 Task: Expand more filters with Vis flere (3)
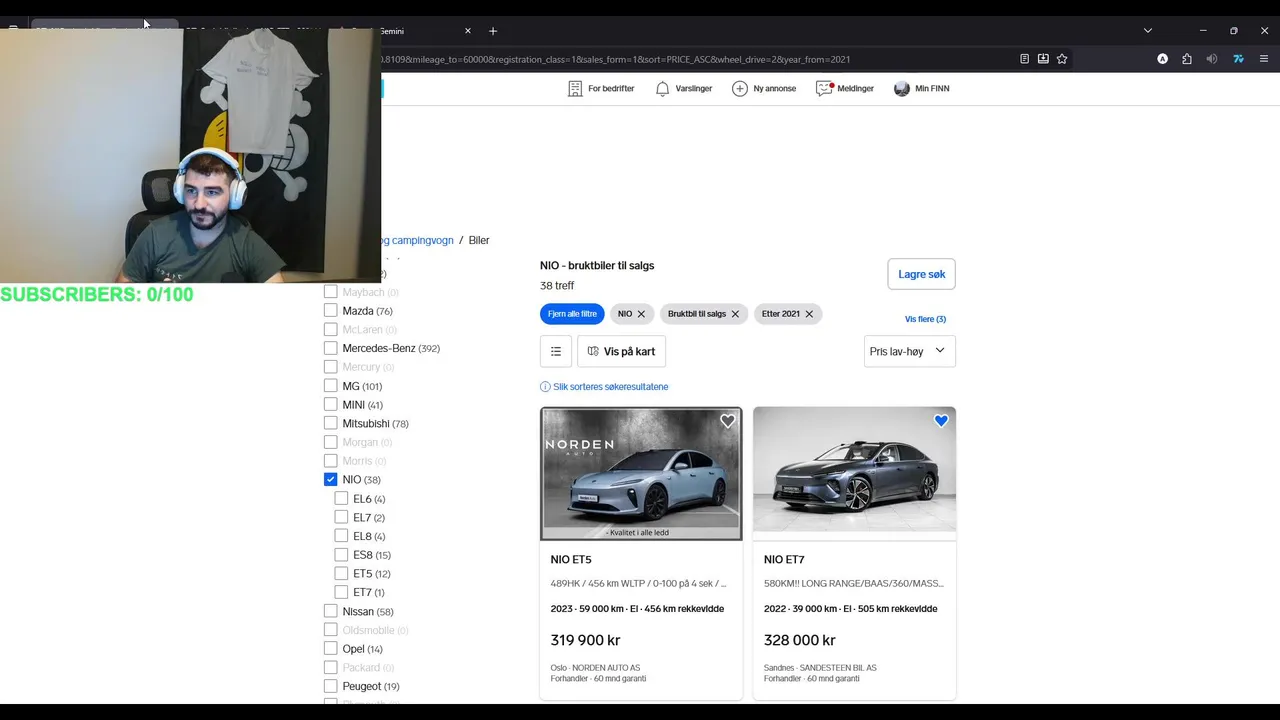[925, 319]
